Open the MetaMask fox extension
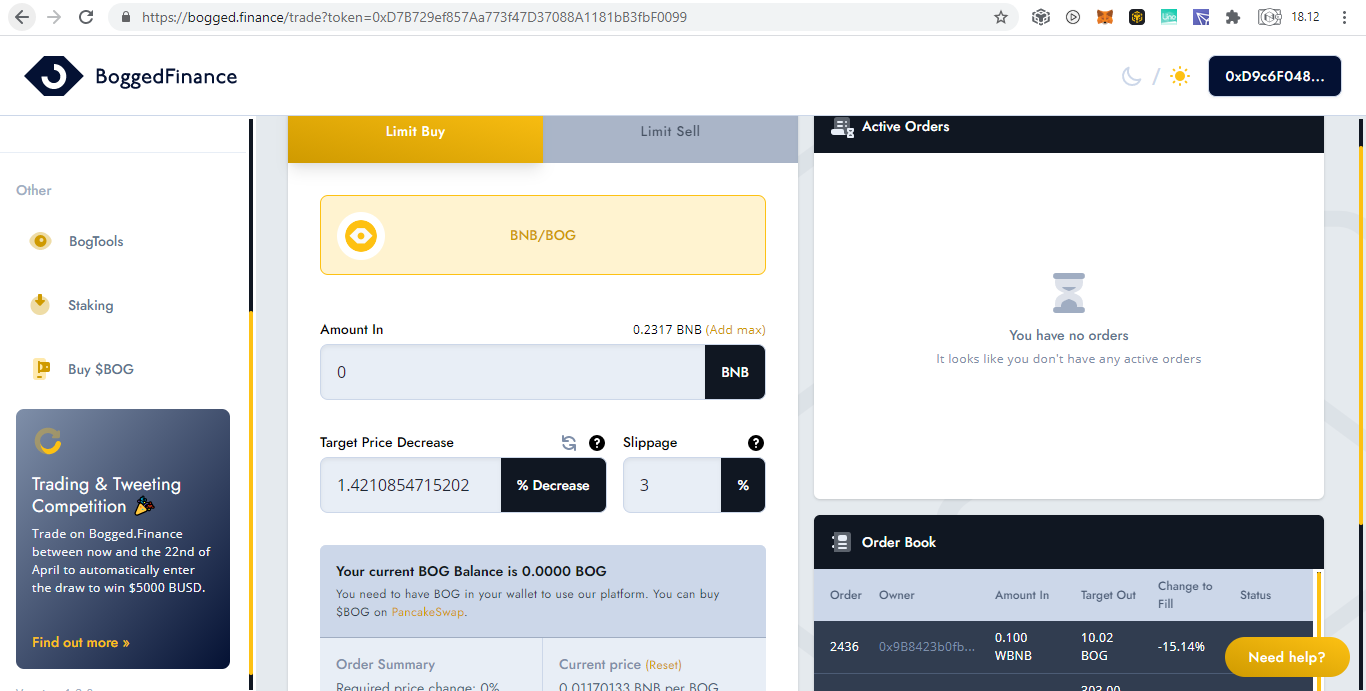Viewport: 1366px width, 691px height. point(1105,17)
